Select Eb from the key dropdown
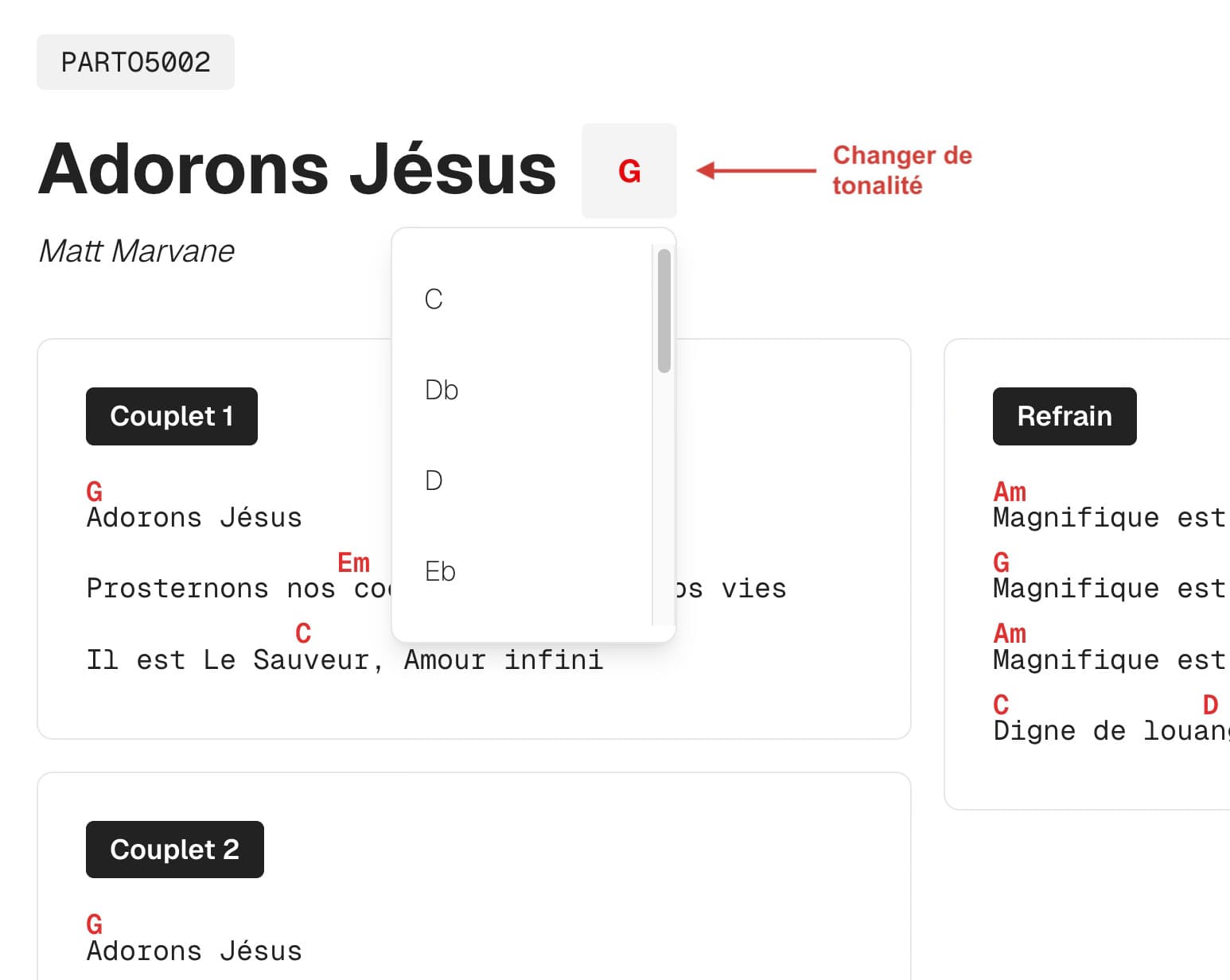Viewport: 1230px width, 980px height. (x=440, y=571)
